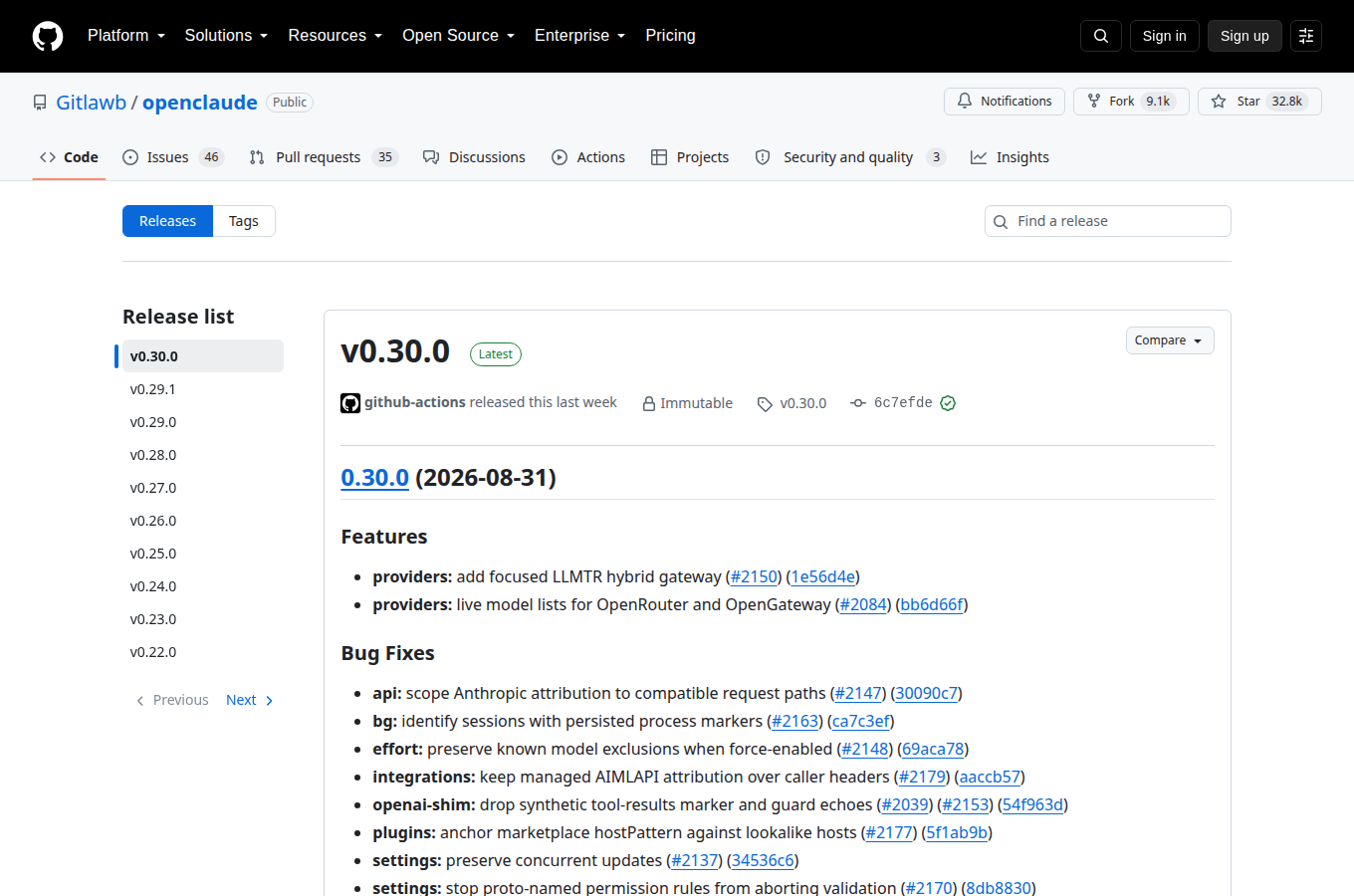Open commit 5f1ab9b link
Image resolution: width=1354 pixels, height=896 pixels.
click(957, 832)
